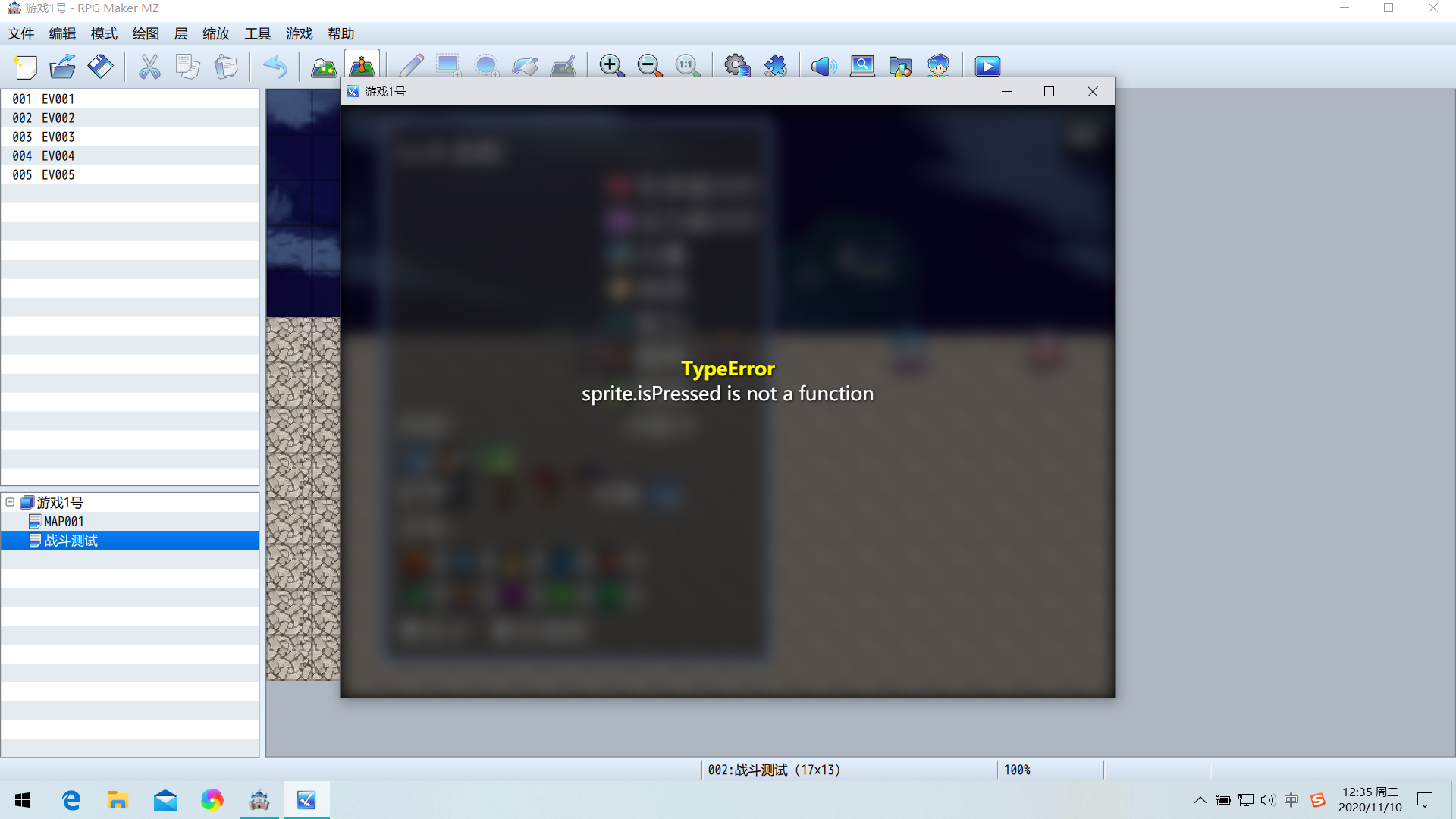Viewport: 1456px width, 819px height.
Task: Open the Character Generator icon
Action: click(x=938, y=67)
